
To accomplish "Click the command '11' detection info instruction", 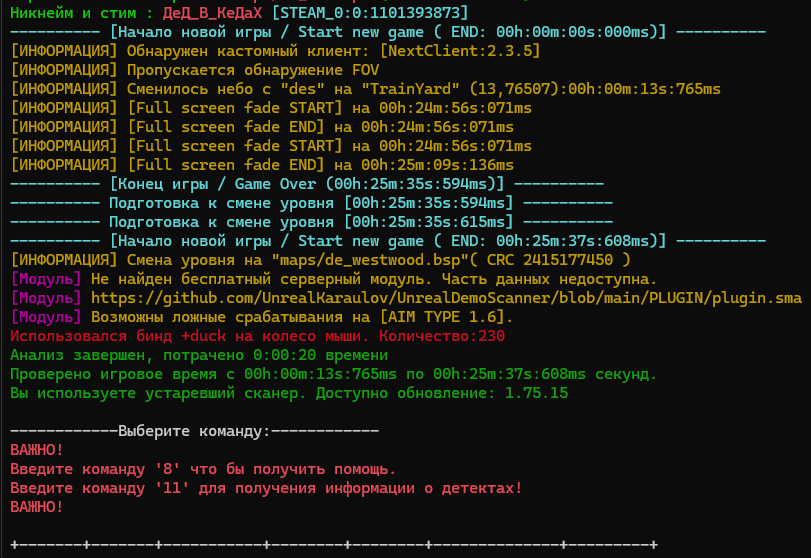I will coord(265,488).
